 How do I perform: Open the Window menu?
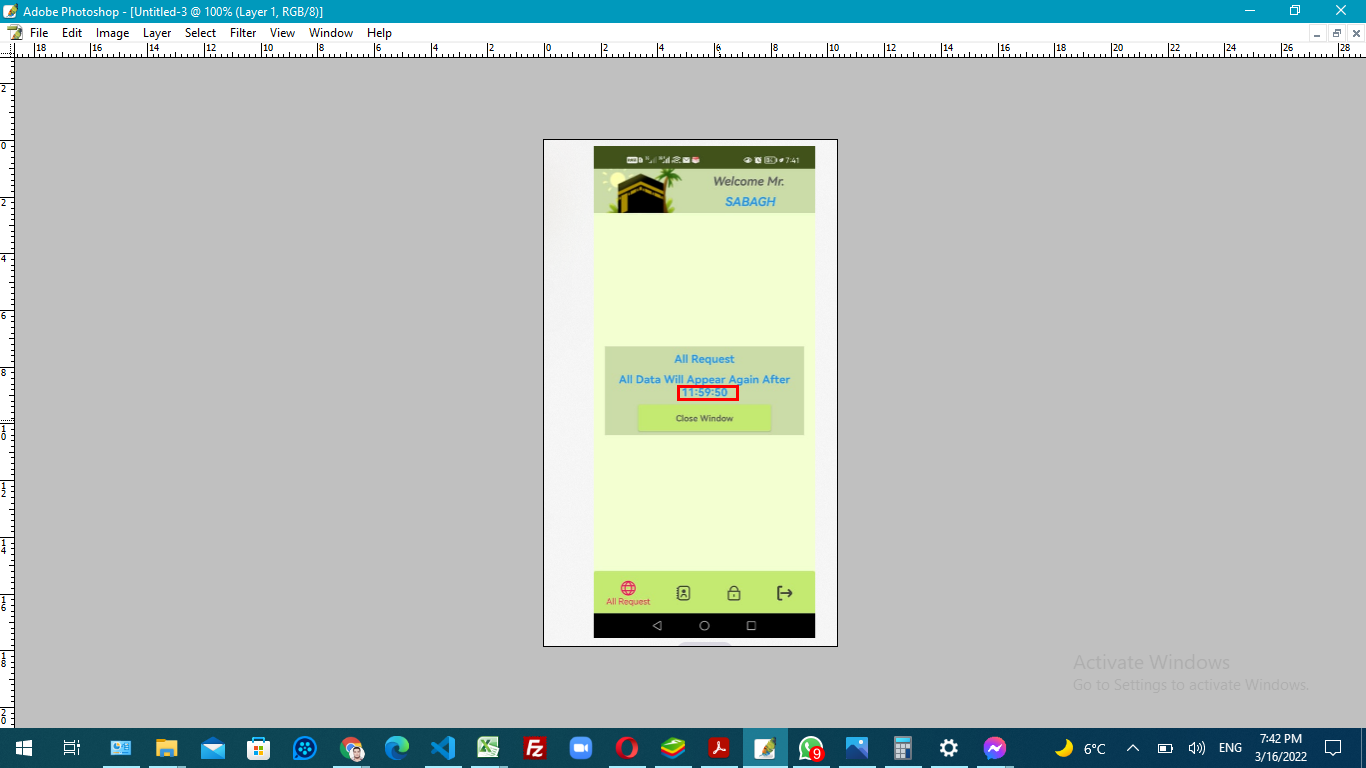331,33
